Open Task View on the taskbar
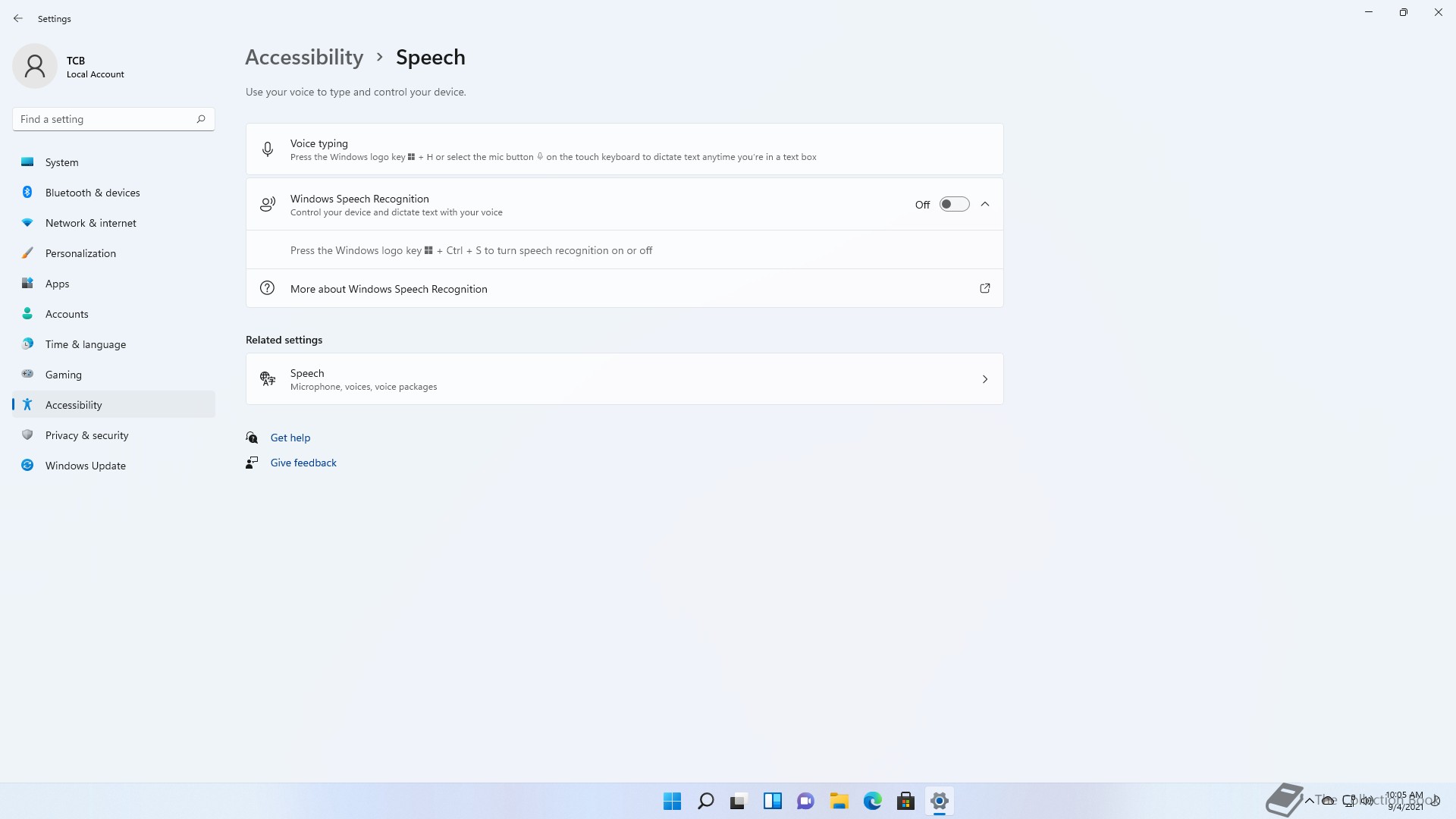This screenshot has width=1456, height=819. (x=739, y=802)
